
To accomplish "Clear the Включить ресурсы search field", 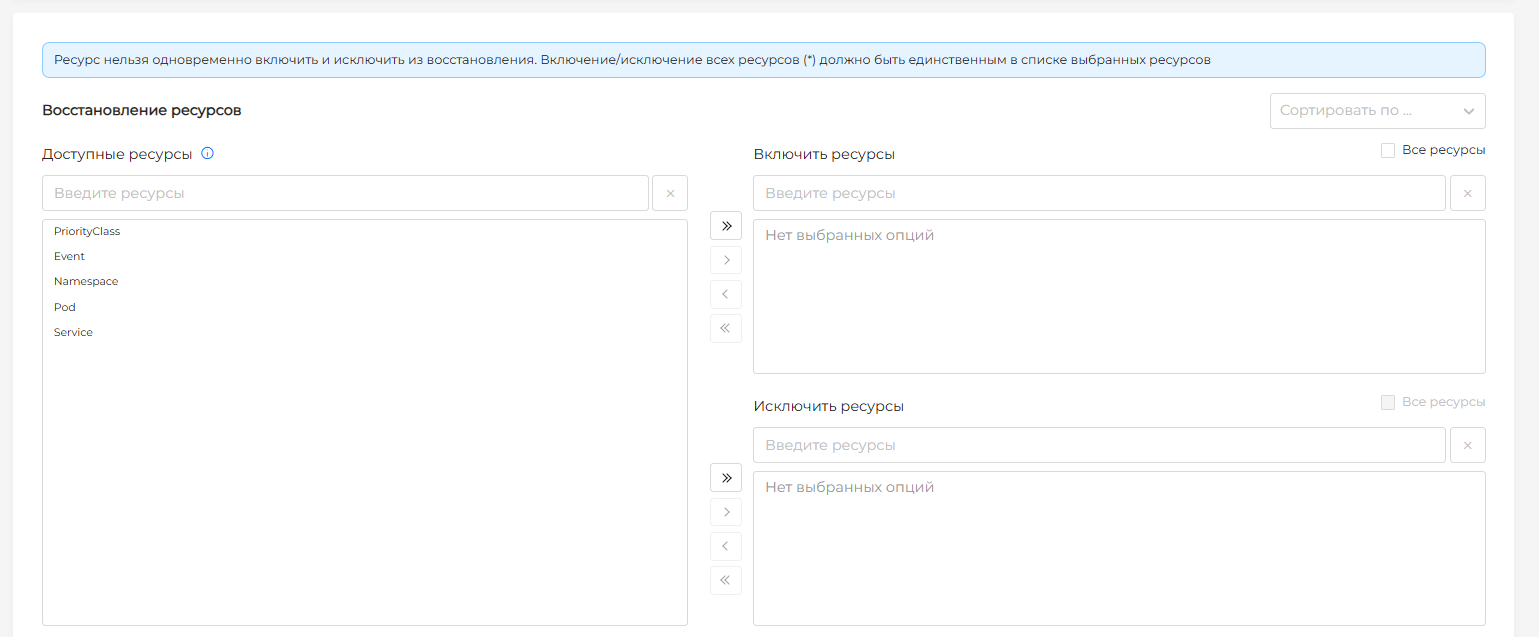I will click(1468, 193).
